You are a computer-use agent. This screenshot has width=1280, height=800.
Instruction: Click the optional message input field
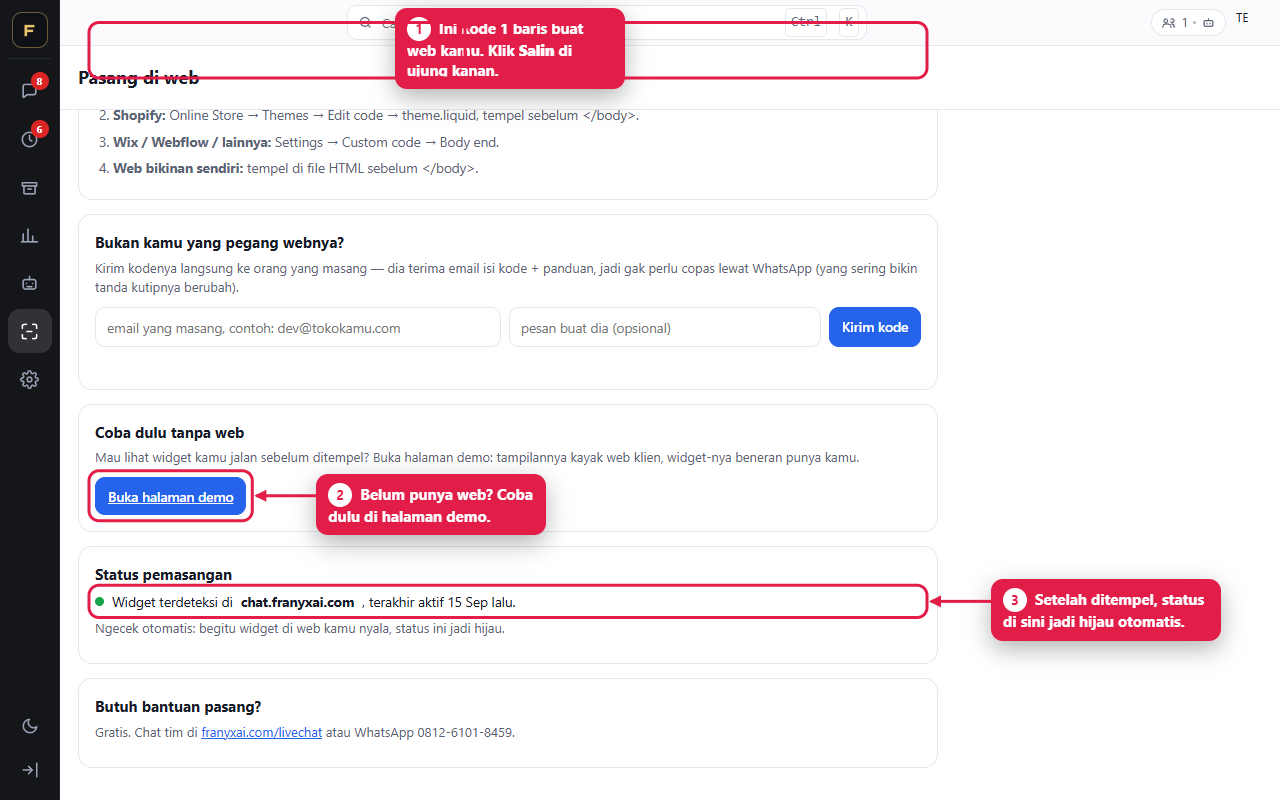[665, 327]
